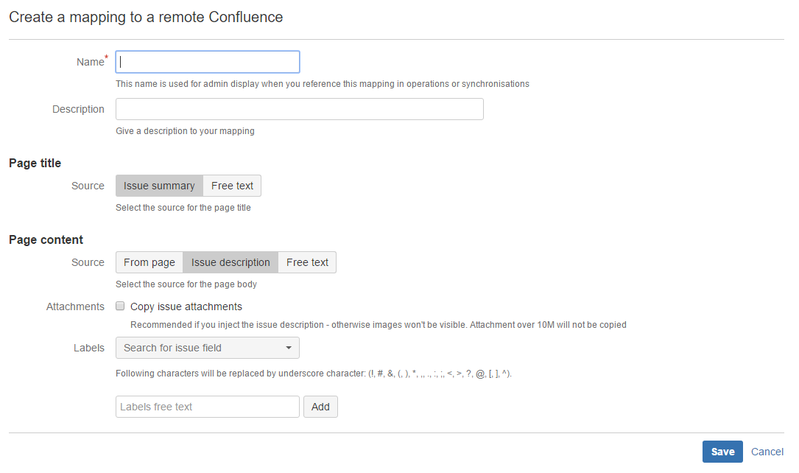This screenshot has height=473, width=799.
Task: Click the Name field label
Action: point(89,62)
